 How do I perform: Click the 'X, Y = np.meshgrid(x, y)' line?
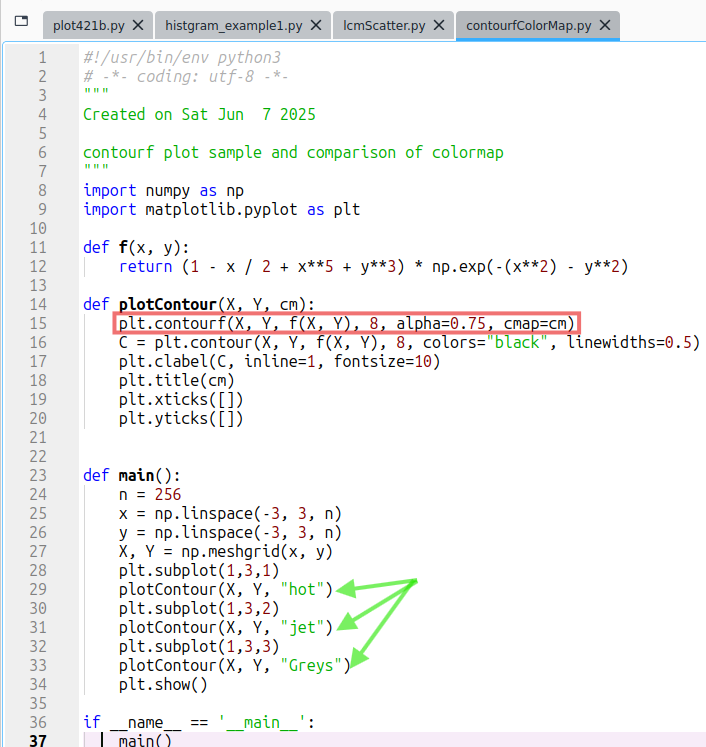click(226, 552)
